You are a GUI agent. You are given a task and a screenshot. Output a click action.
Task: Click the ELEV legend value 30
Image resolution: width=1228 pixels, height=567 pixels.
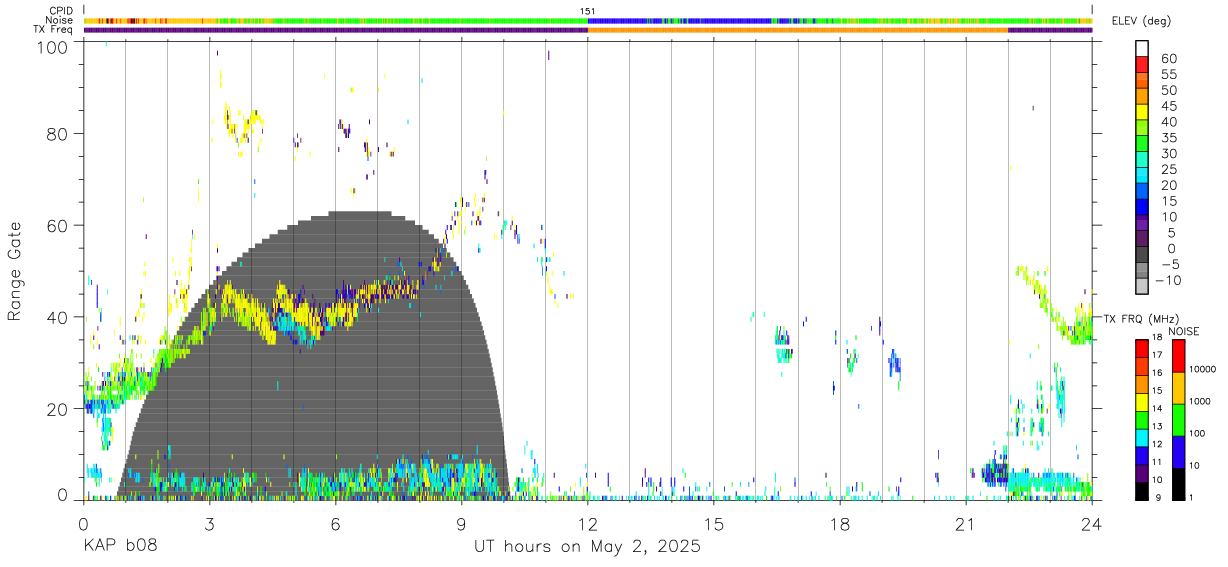(1168, 154)
